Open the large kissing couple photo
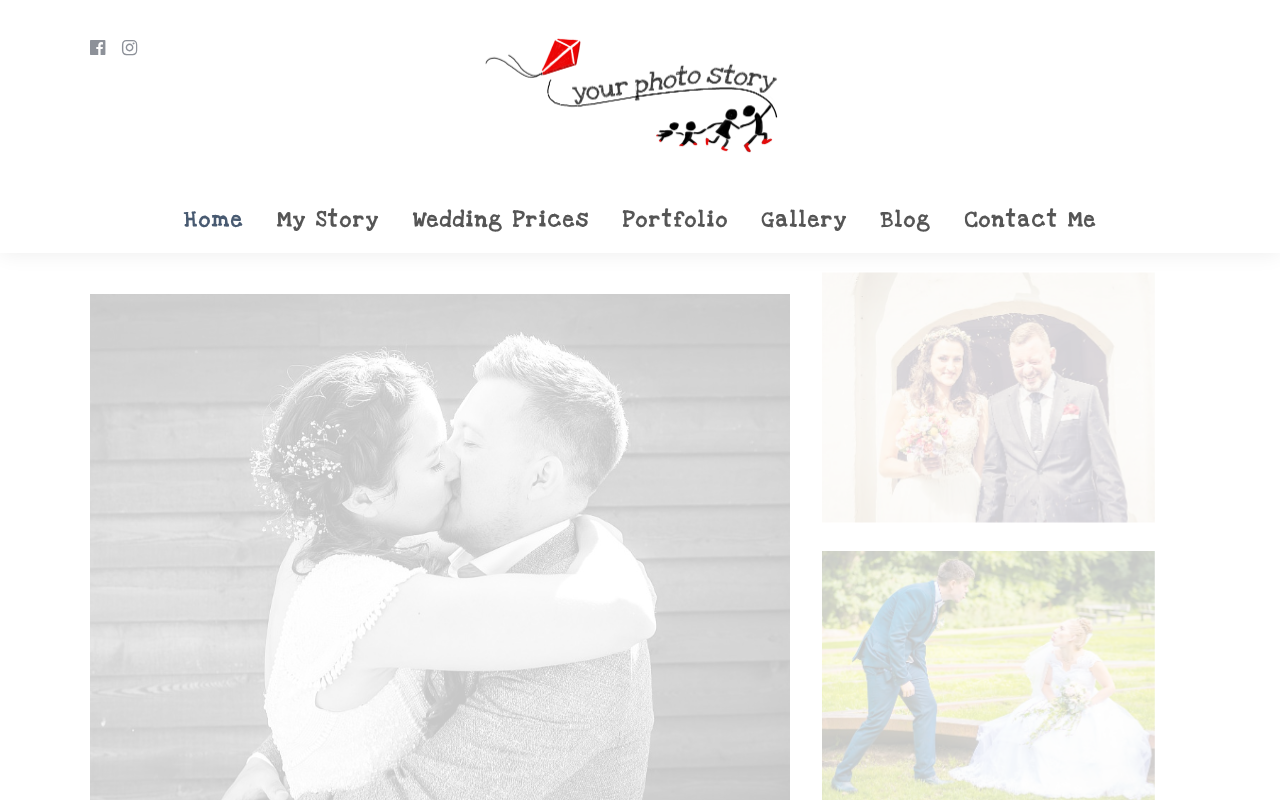 pos(440,547)
